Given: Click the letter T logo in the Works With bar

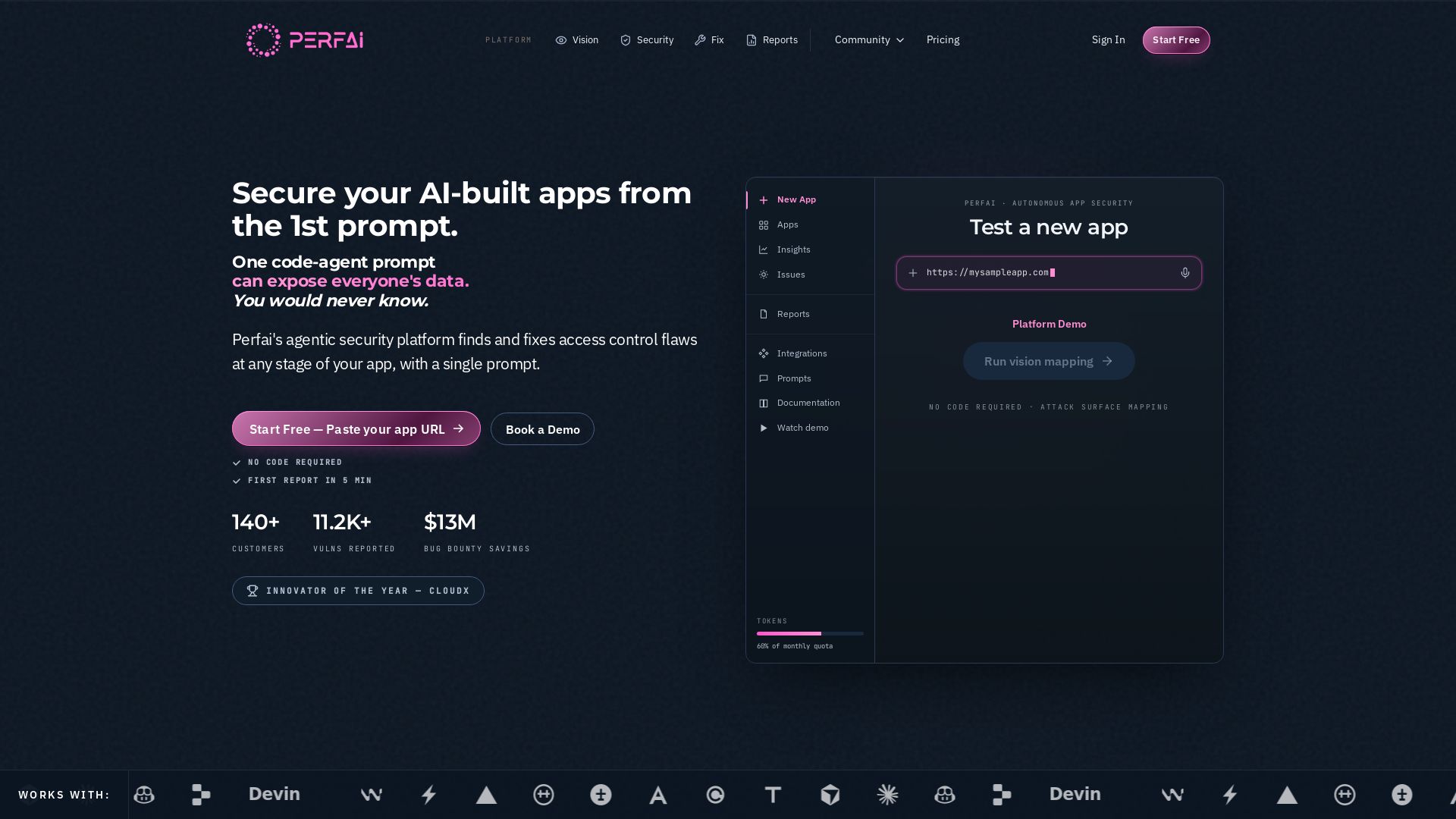Looking at the screenshot, I should [x=773, y=795].
